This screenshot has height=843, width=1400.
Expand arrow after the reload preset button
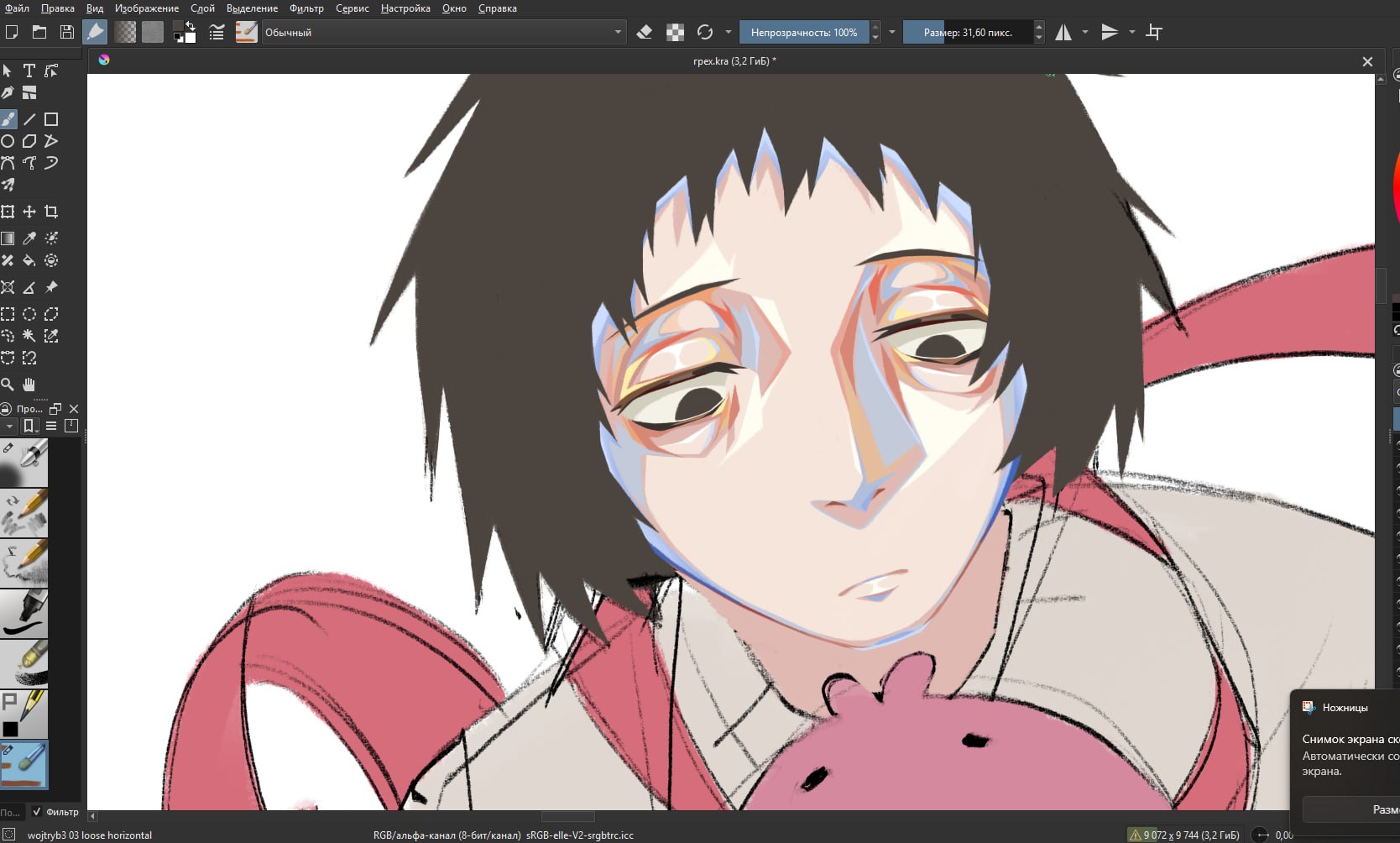click(728, 32)
